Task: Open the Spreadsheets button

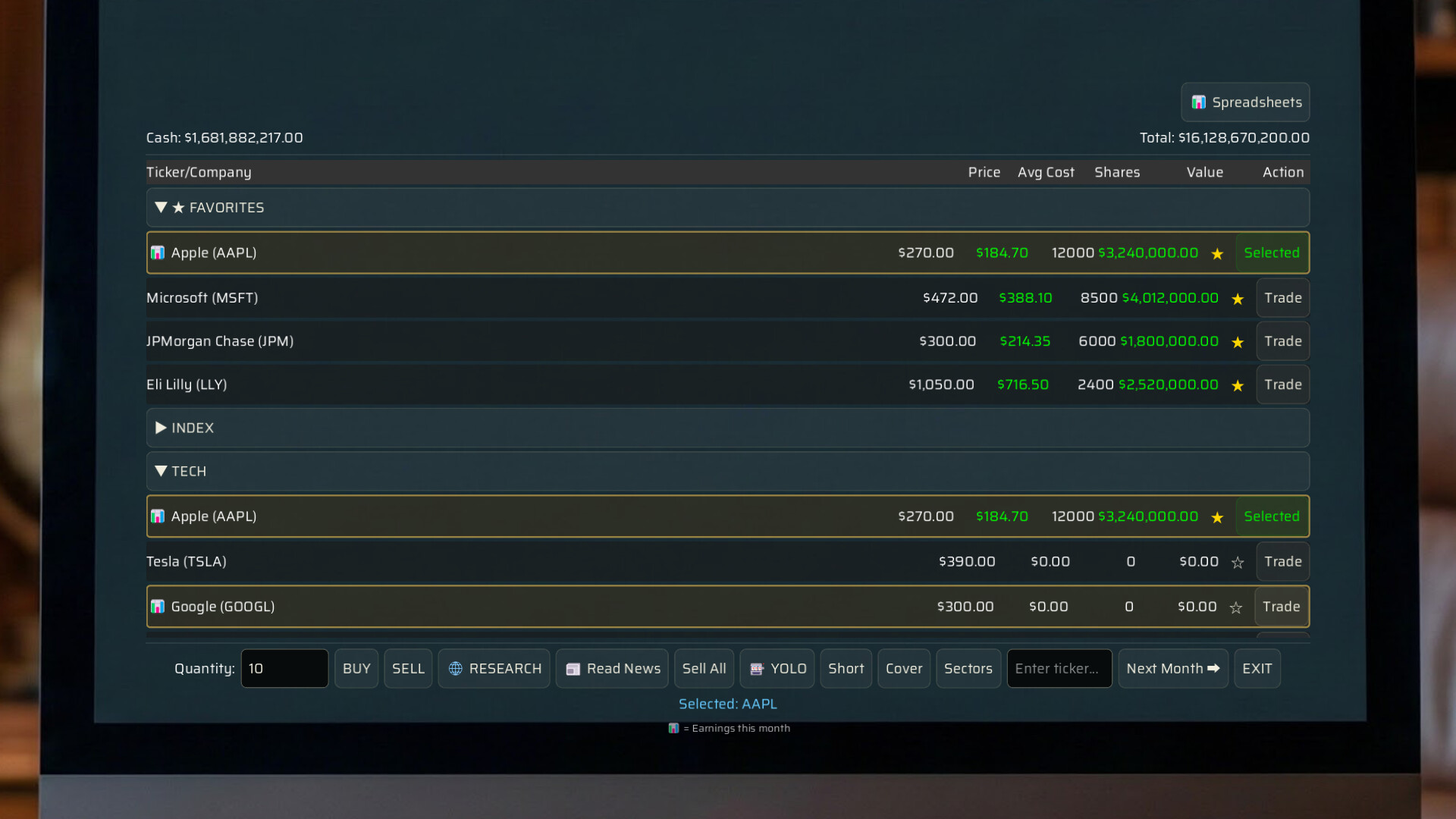Action: coord(1245,102)
